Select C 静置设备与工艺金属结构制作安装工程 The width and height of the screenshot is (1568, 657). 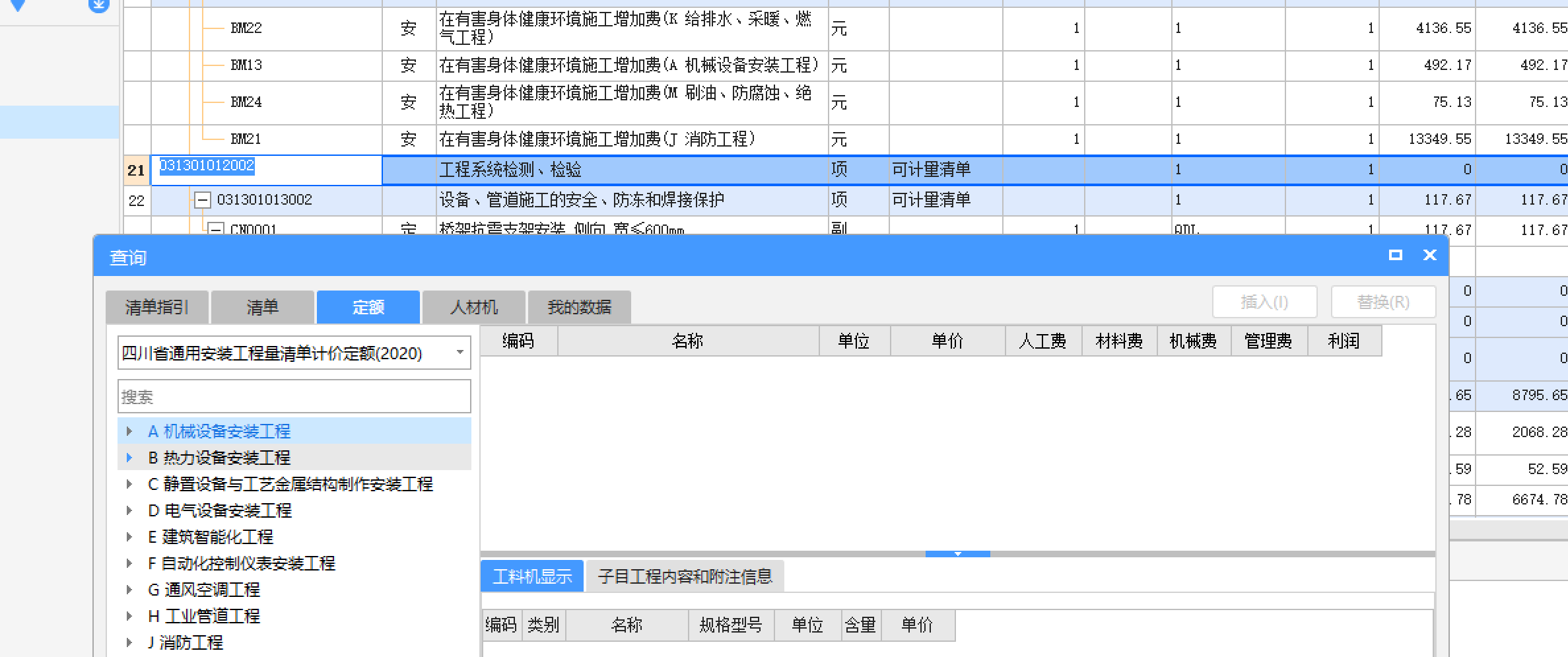click(290, 484)
